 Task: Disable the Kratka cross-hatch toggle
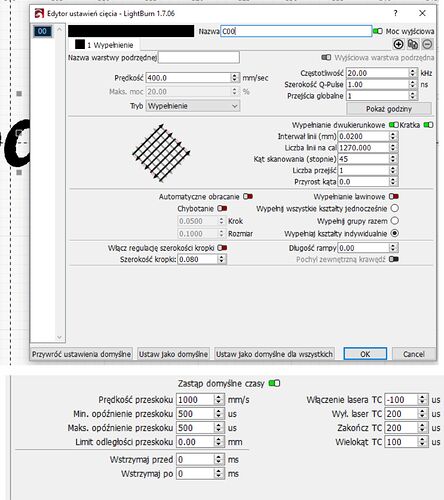[428, 125]
